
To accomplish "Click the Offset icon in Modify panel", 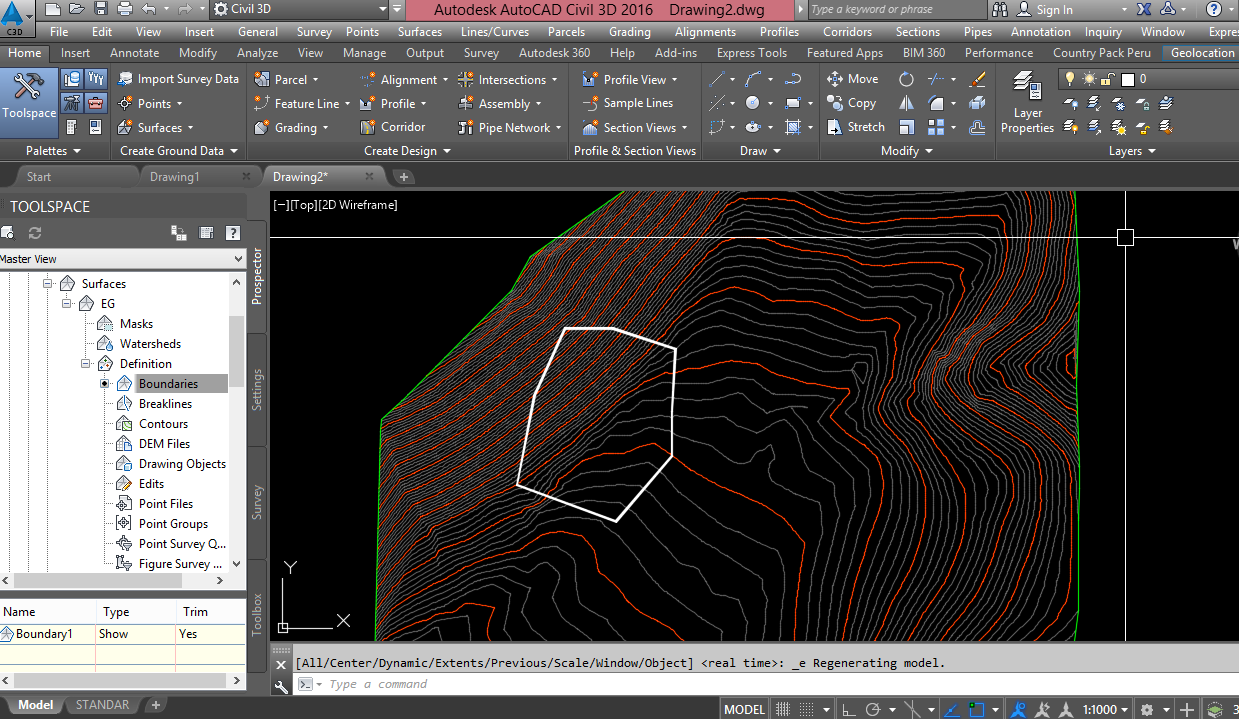I will [978, 127].
